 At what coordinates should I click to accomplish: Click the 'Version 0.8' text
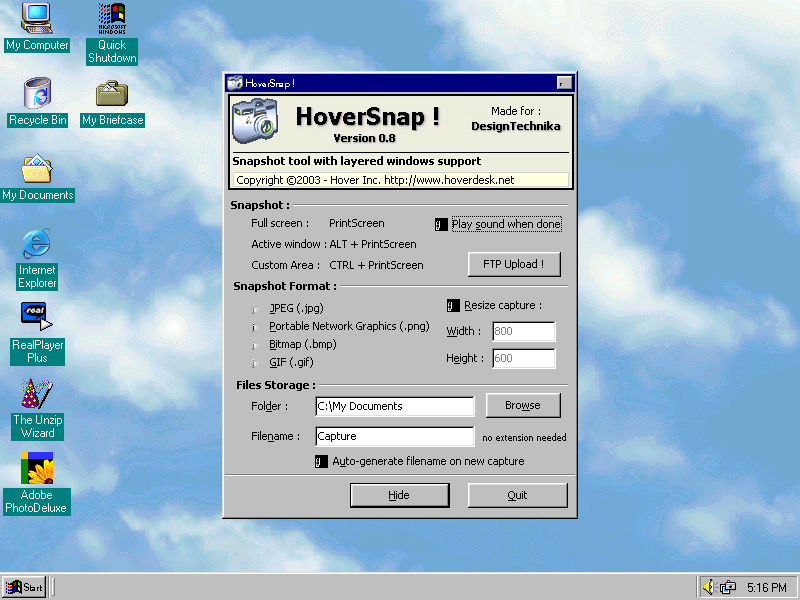click(x=364, y=138)
